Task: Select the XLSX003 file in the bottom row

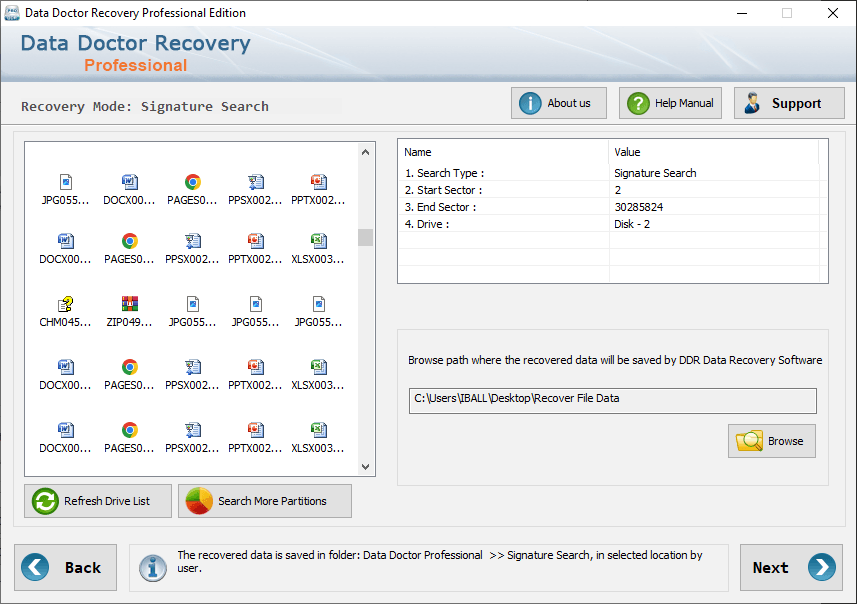Action: [318, 437]
